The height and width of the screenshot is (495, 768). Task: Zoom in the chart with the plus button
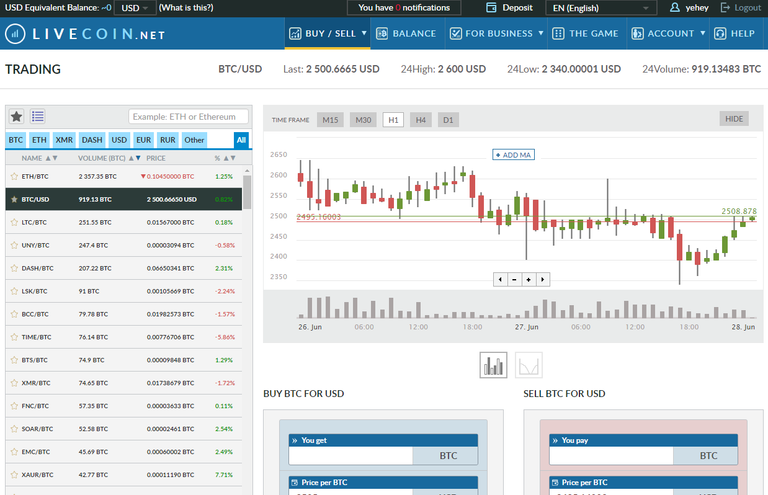point(528,279)
